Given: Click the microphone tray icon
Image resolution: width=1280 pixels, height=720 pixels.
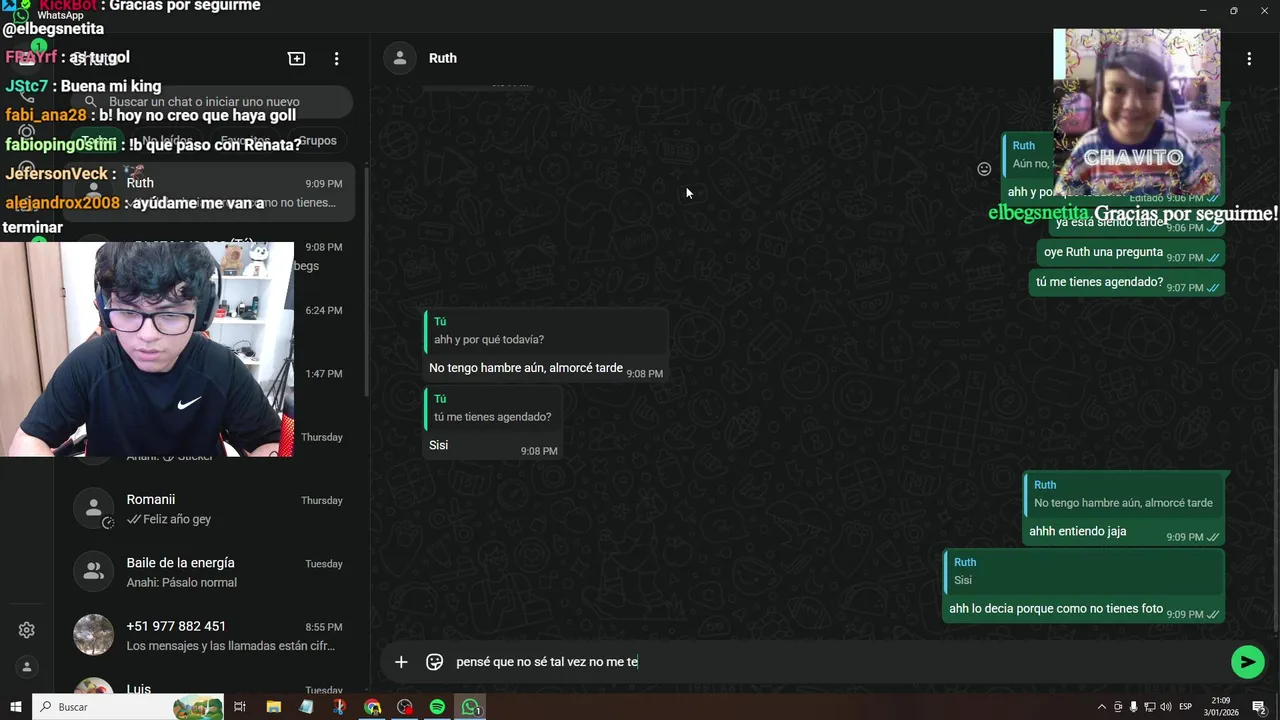Looking at the screenshot, I should [1133, 707].
